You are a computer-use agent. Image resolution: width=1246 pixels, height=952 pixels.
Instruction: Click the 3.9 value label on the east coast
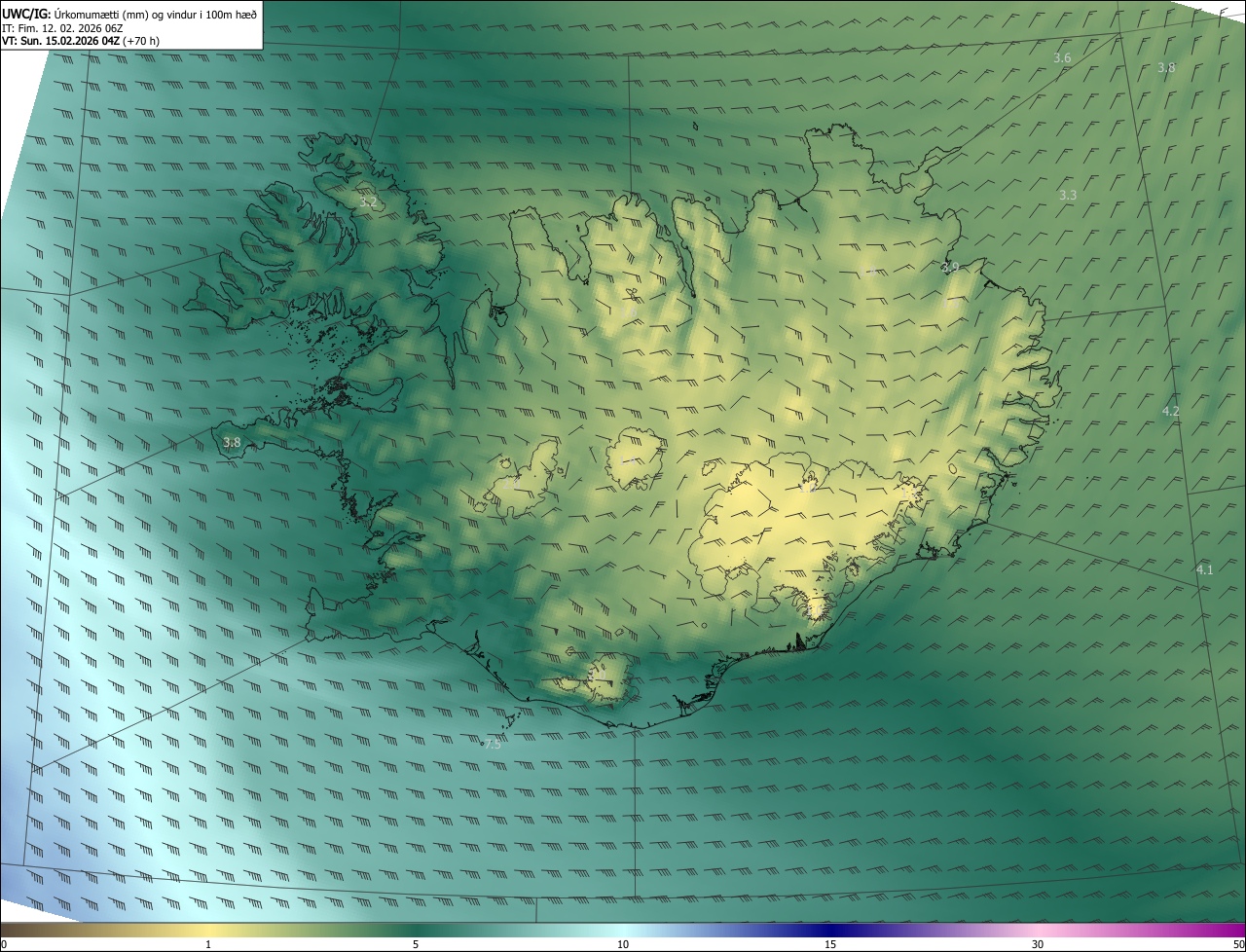point(950,268)
